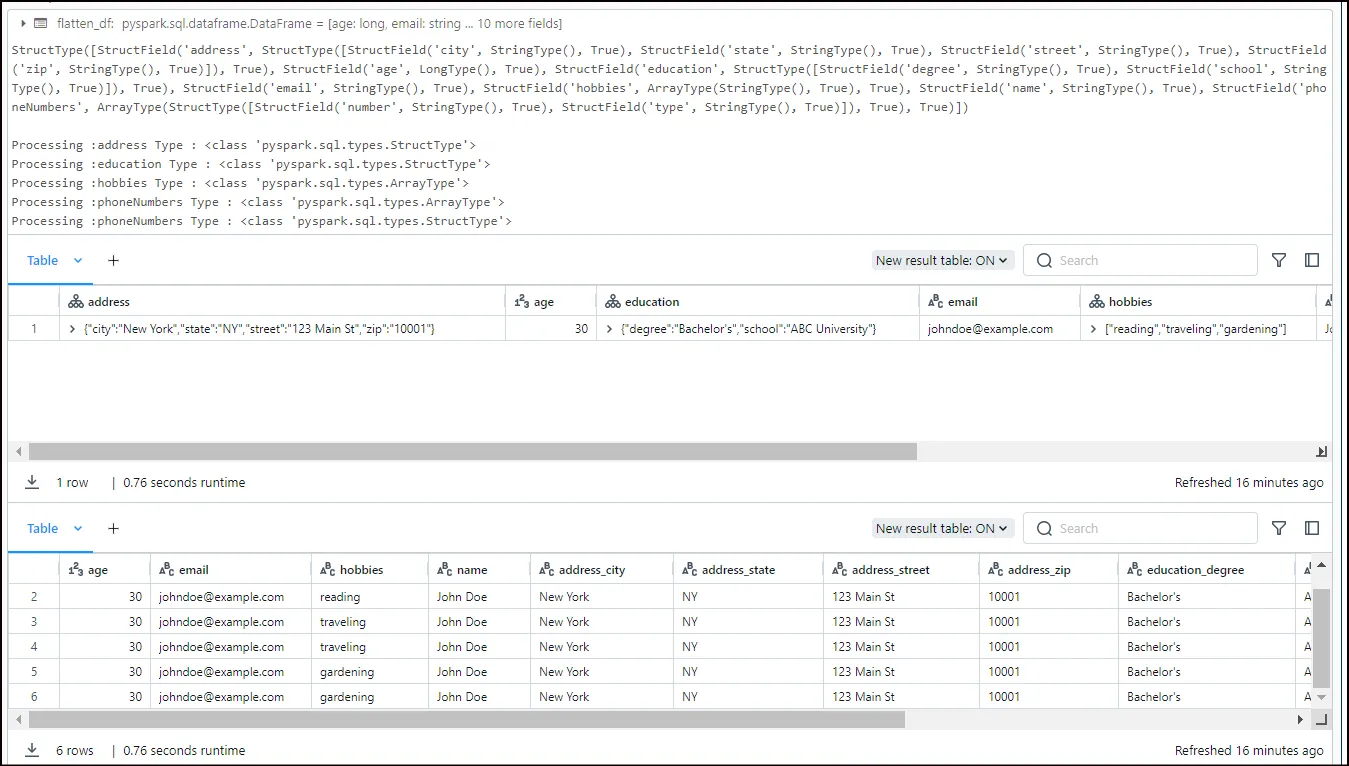This screenshot has height=766, width=1349.
Task: Click the filter icon in upper table
Action: pos(1279,260)
